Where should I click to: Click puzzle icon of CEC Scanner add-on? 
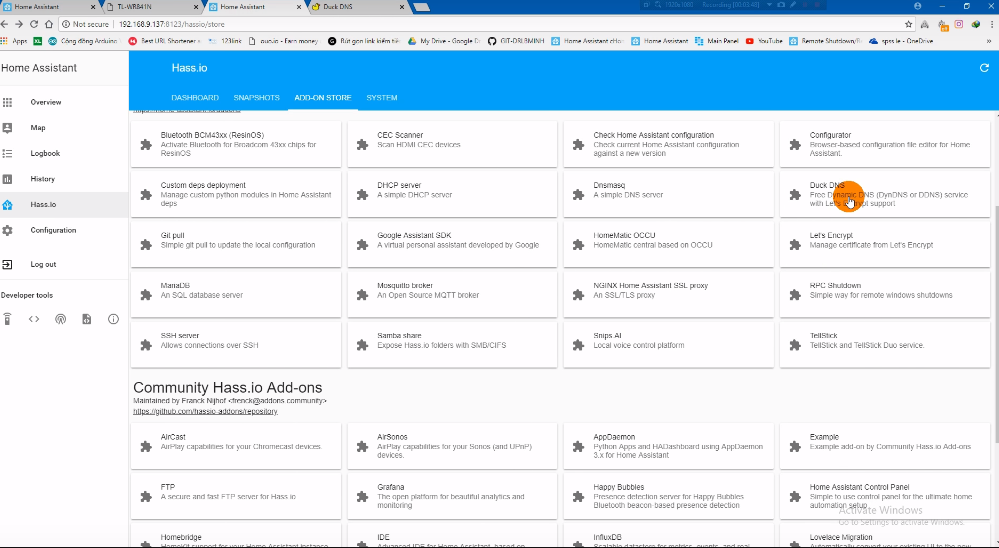click(363, 145)
